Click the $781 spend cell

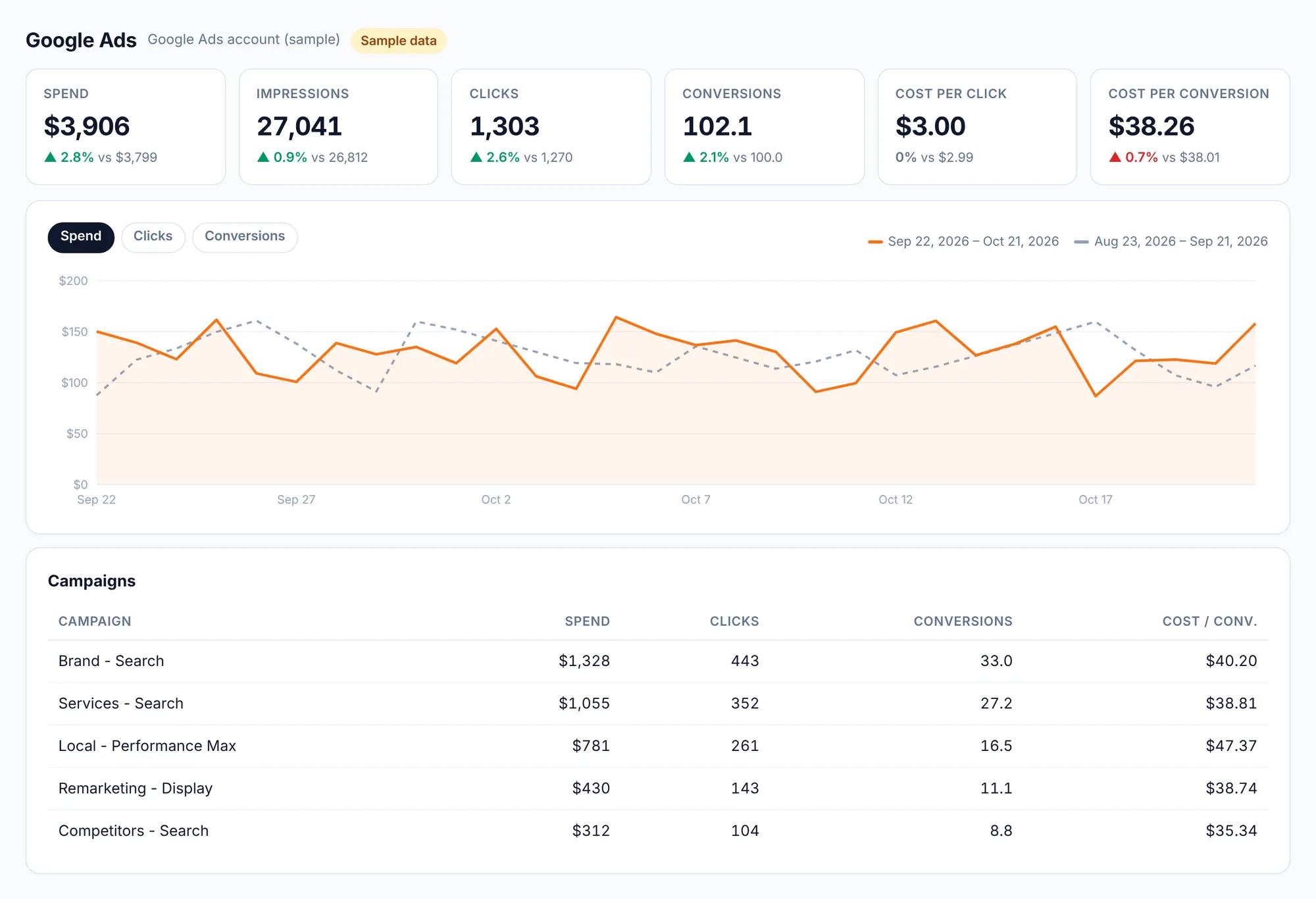(x=591, y=746)
